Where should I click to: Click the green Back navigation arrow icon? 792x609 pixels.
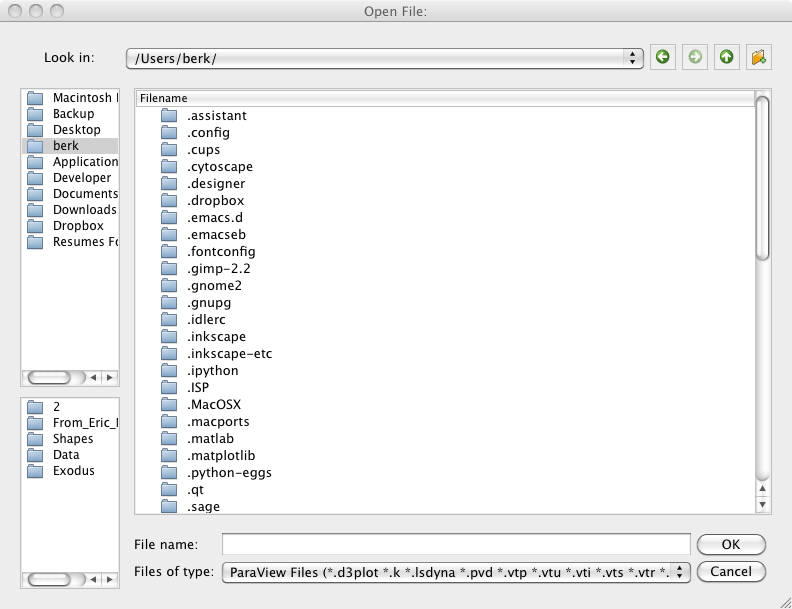tap(662, 57)
